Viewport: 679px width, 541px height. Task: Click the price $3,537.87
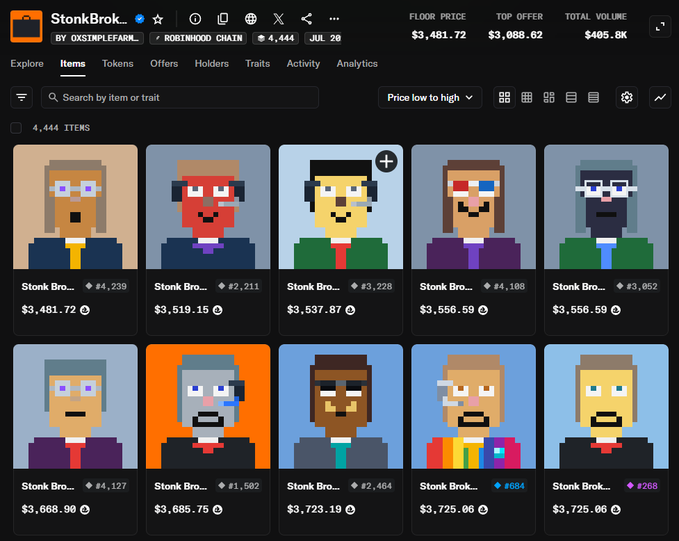pyautogui.click(x=314, y=310)
